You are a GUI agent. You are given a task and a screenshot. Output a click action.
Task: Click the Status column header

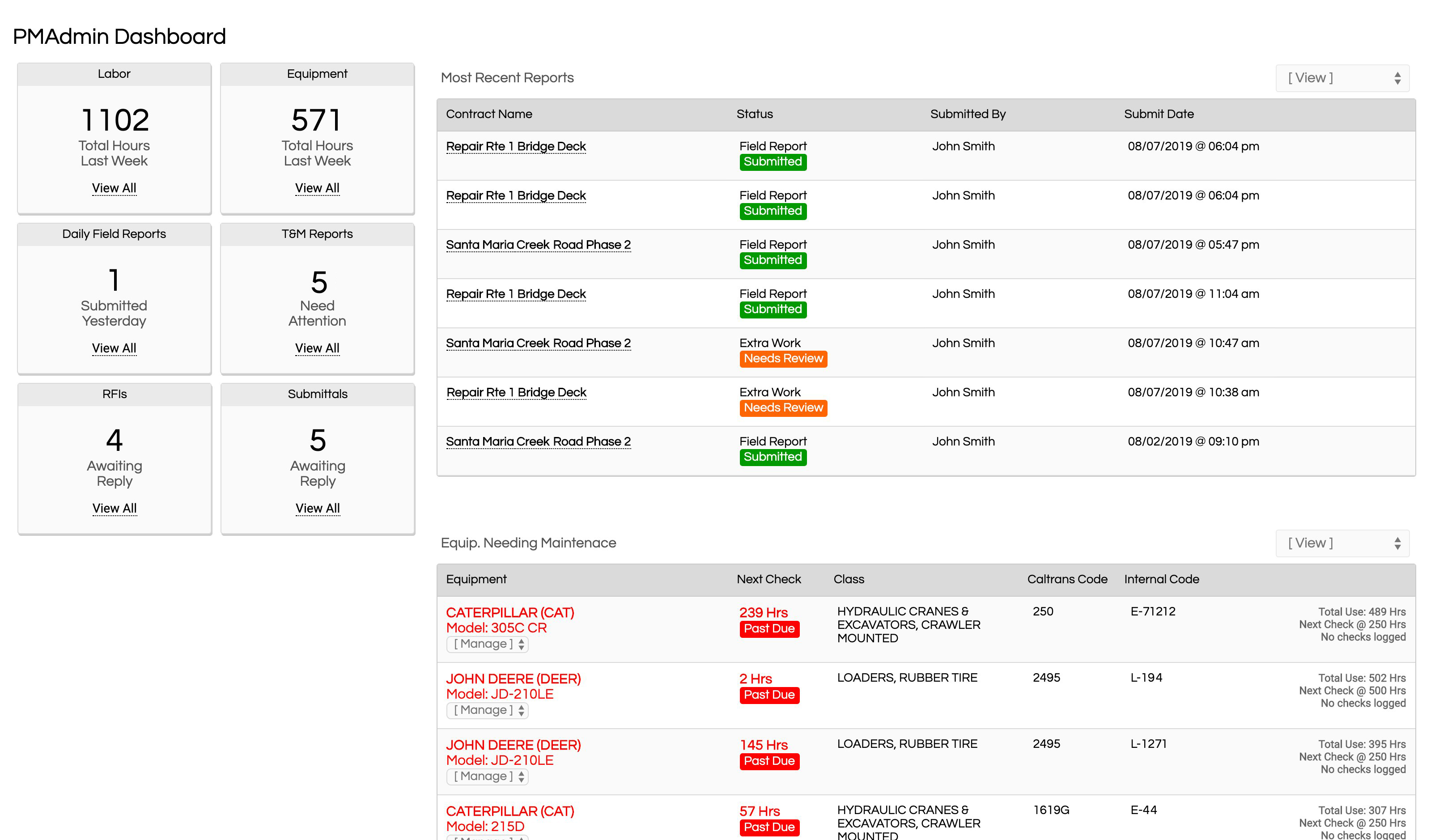756,114
